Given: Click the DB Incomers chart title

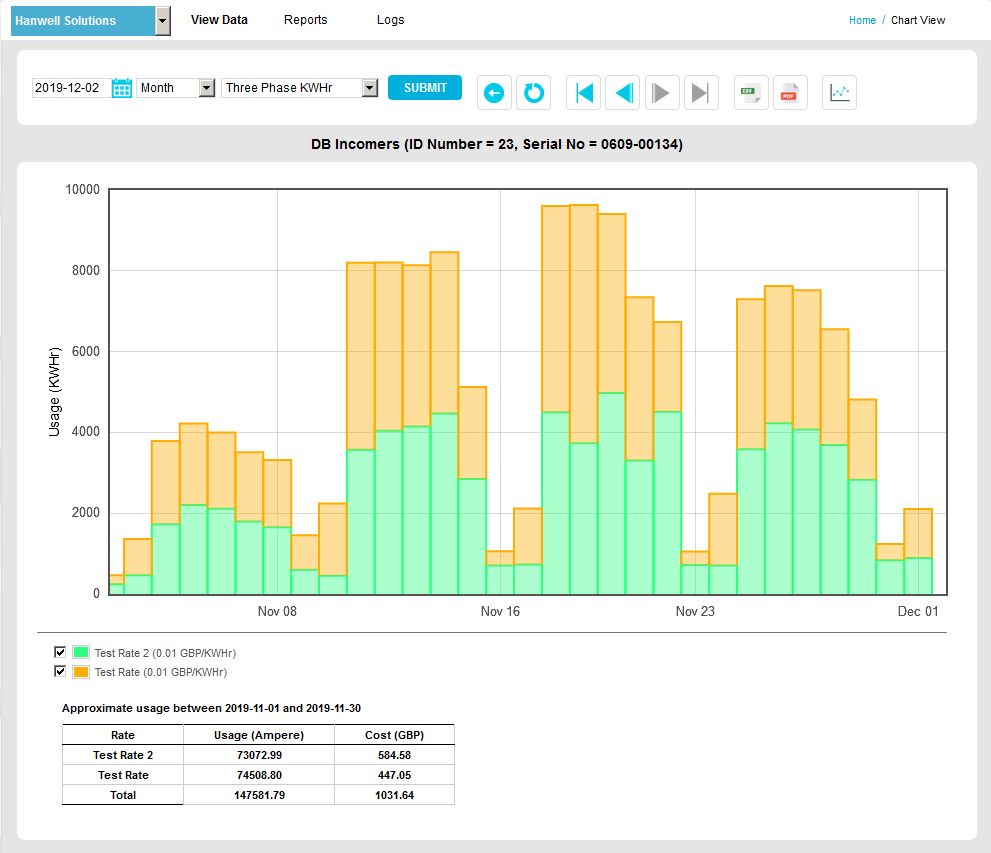Looking at the screenshot, I should (x=497, y=144).
